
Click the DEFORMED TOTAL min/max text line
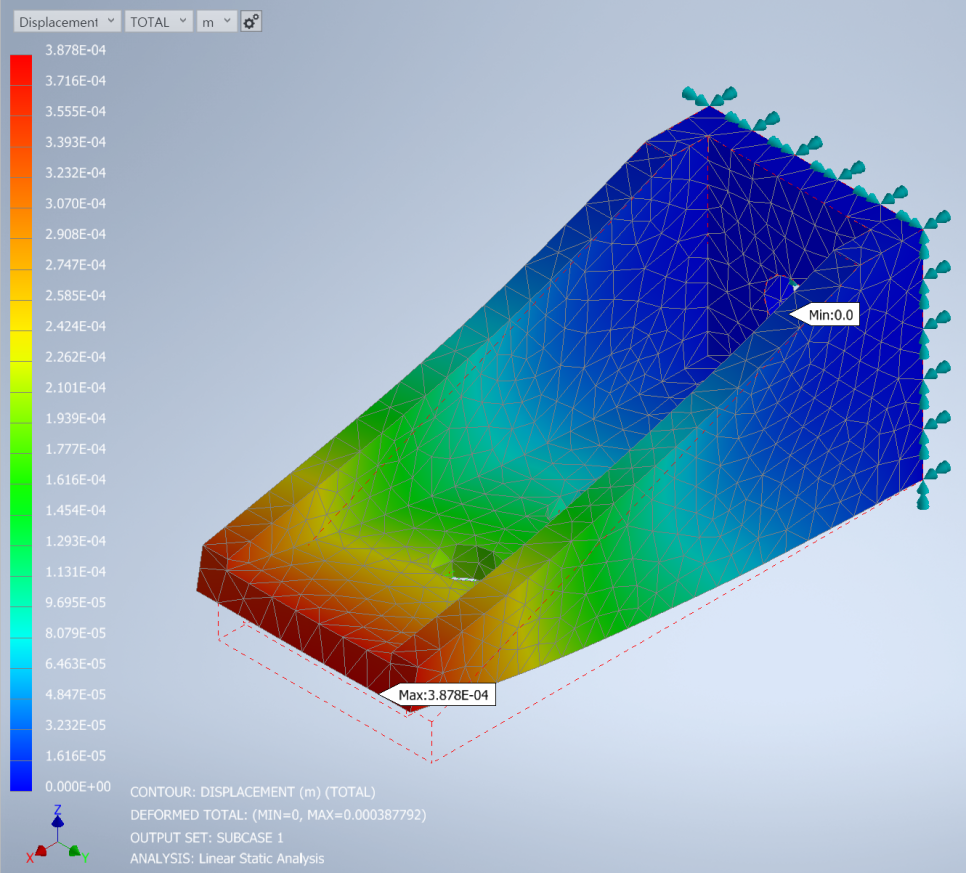point(278,815)
